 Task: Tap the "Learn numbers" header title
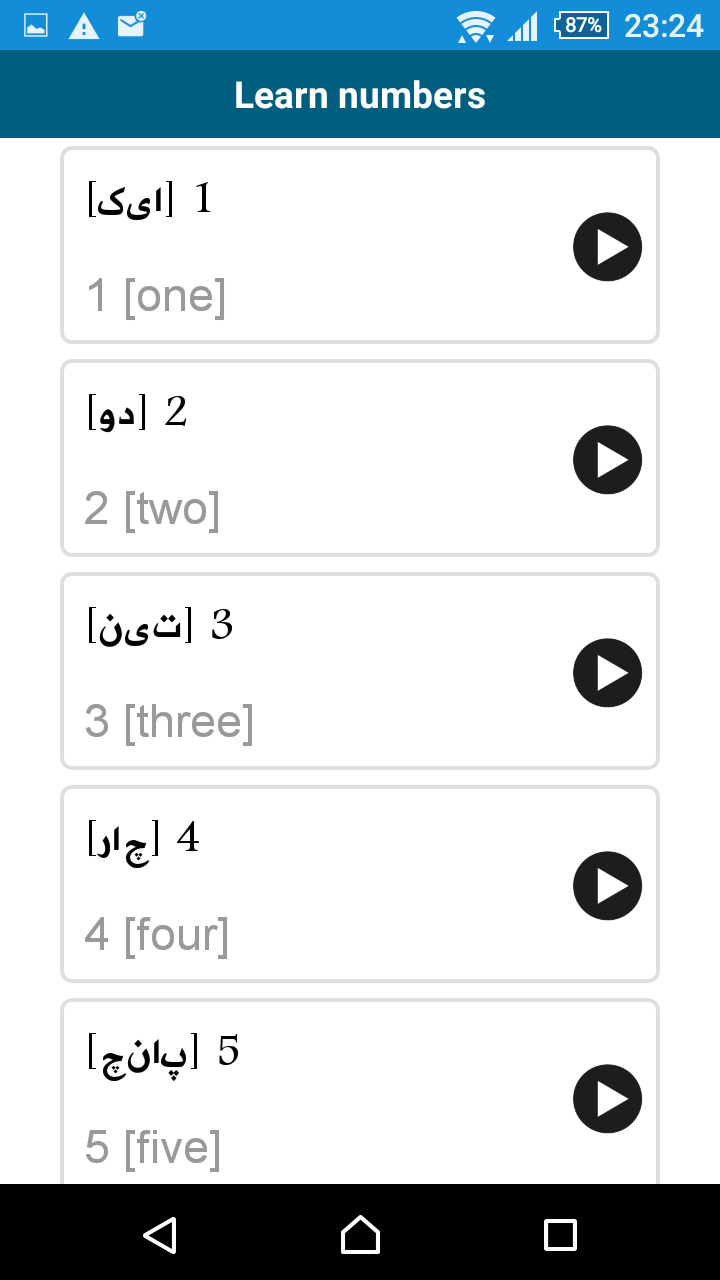(x=360, y=95)
